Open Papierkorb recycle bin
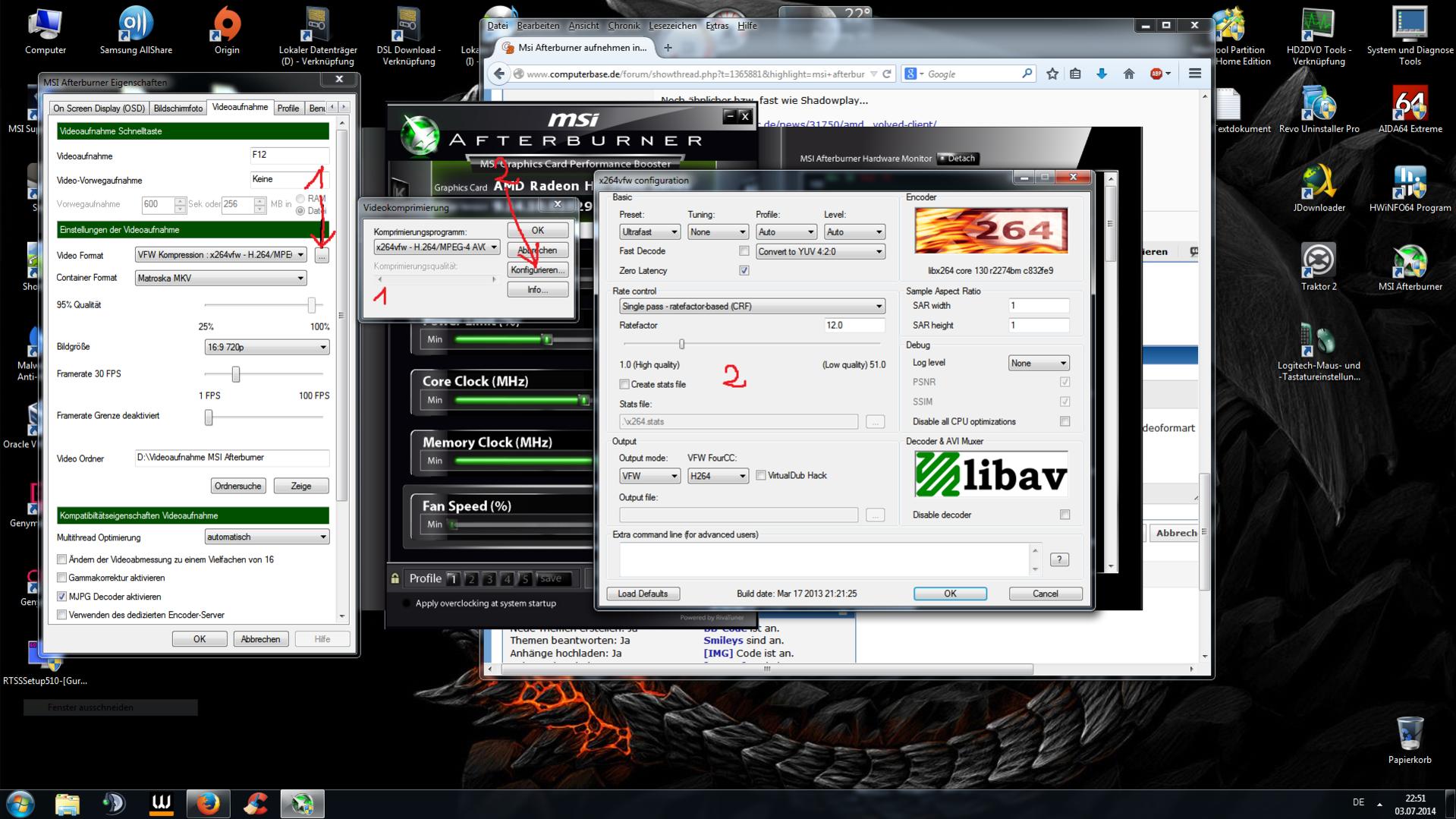This screenshot has width=1456, height=819. pyautogui.click(x=1410, y=740)
